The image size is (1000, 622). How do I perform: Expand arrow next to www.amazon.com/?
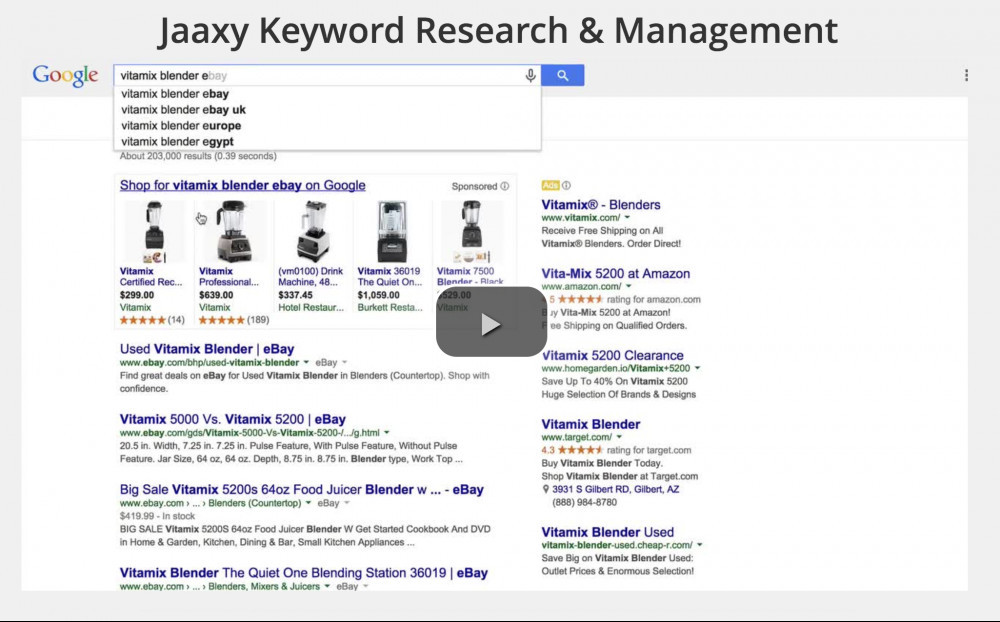tap(628, 286)
